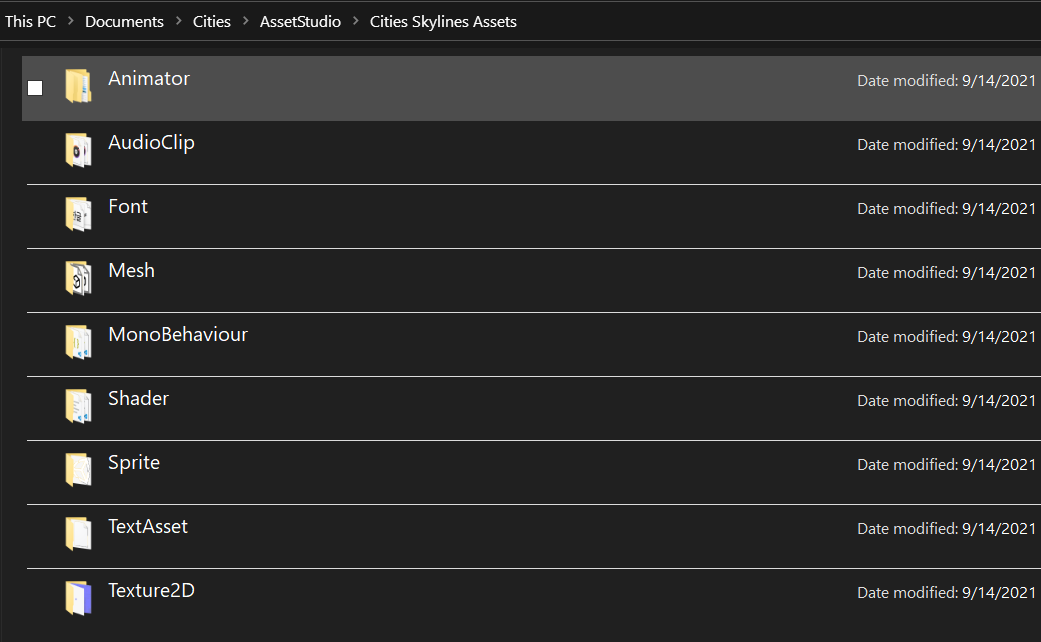Go to the Cities breadcrumb folder

pos(211,21)
